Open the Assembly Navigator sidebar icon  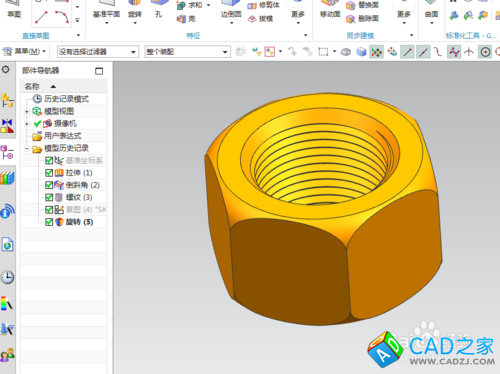[x=7, y=101]
